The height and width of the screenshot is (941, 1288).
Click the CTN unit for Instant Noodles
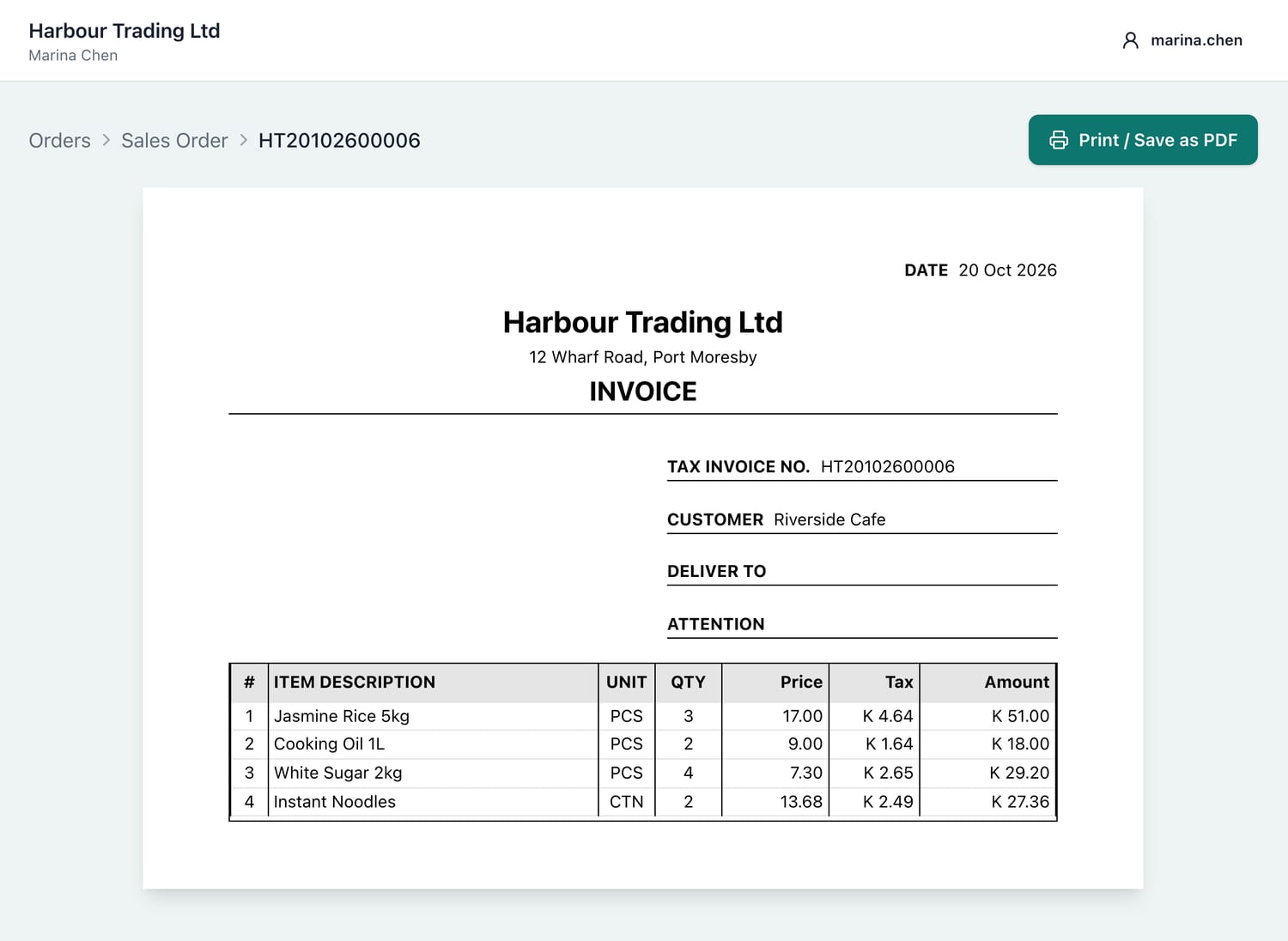[627, 802]
